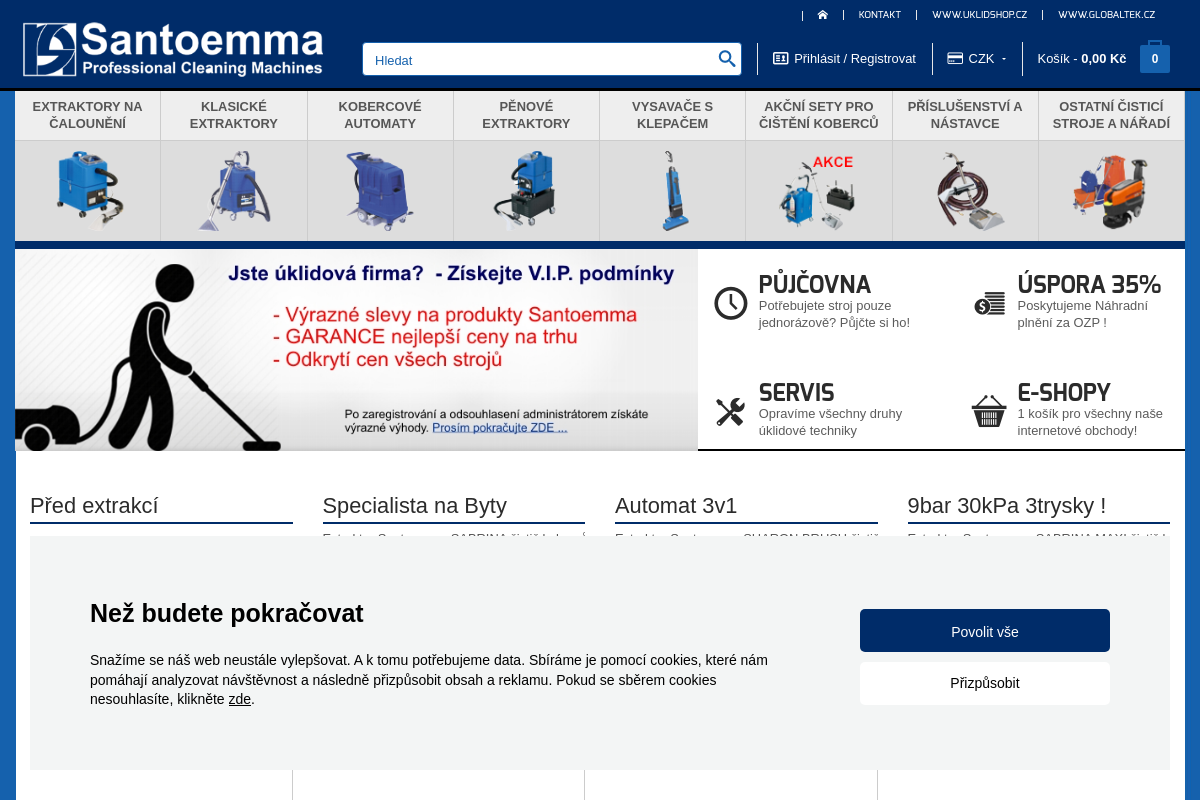Follow the 'zde' cookie opt-out link
1200x800 pixels.
(240, 699)
